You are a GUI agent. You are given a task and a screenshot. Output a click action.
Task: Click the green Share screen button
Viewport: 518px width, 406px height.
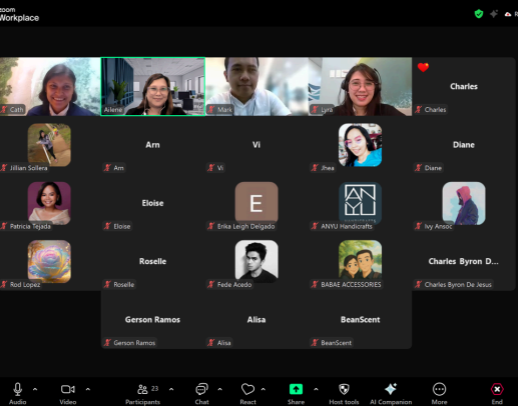(296, 389)
